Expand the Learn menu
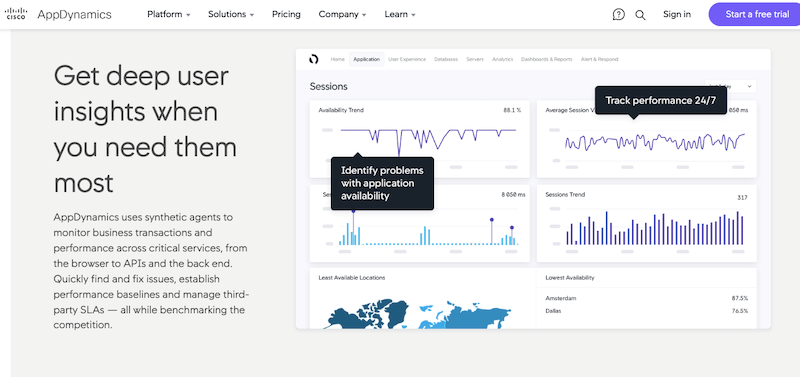 point(400,14)
